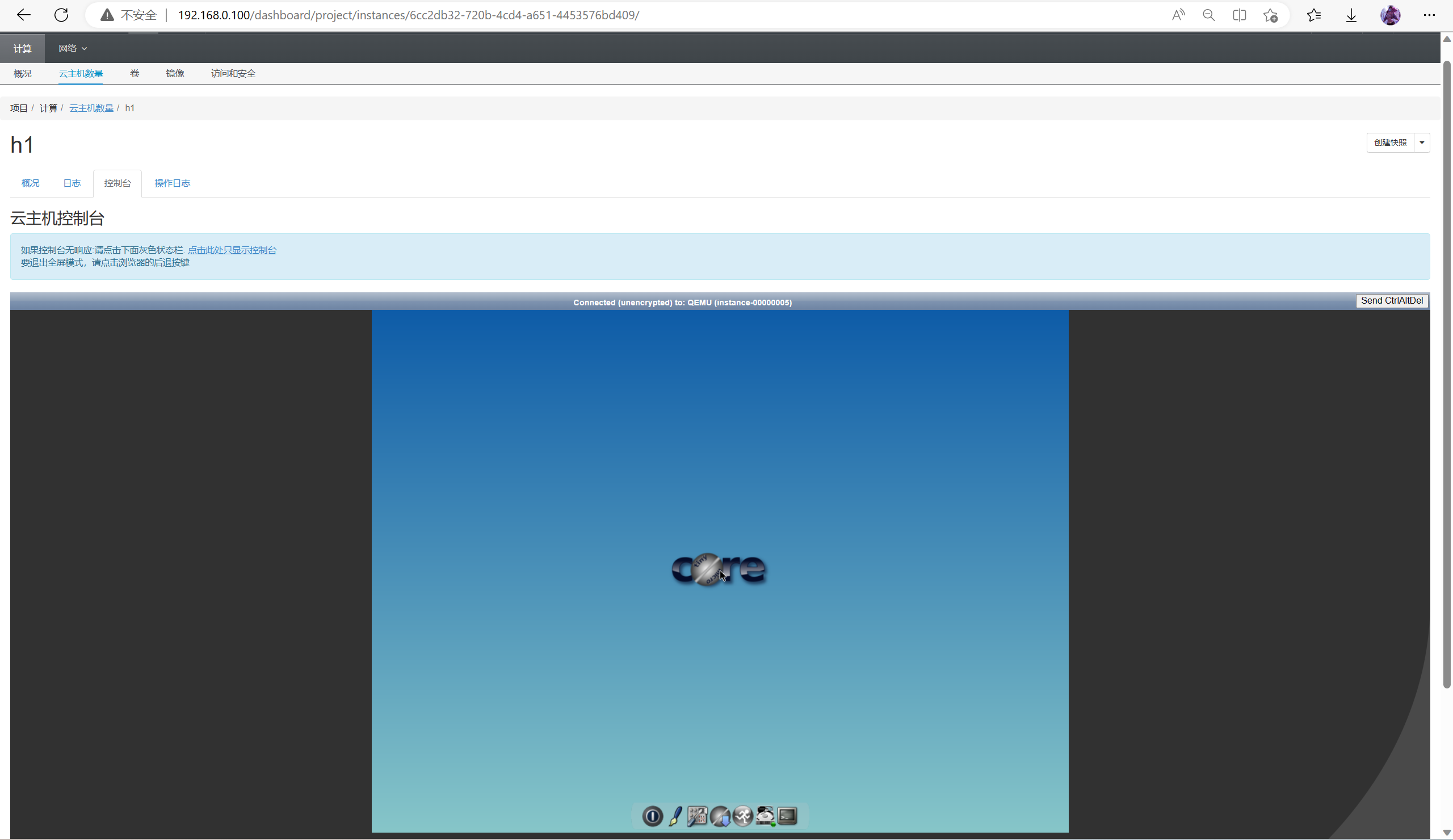
Task: Open browser settings ellipsis menu
Action: (x=1429, y=15)
